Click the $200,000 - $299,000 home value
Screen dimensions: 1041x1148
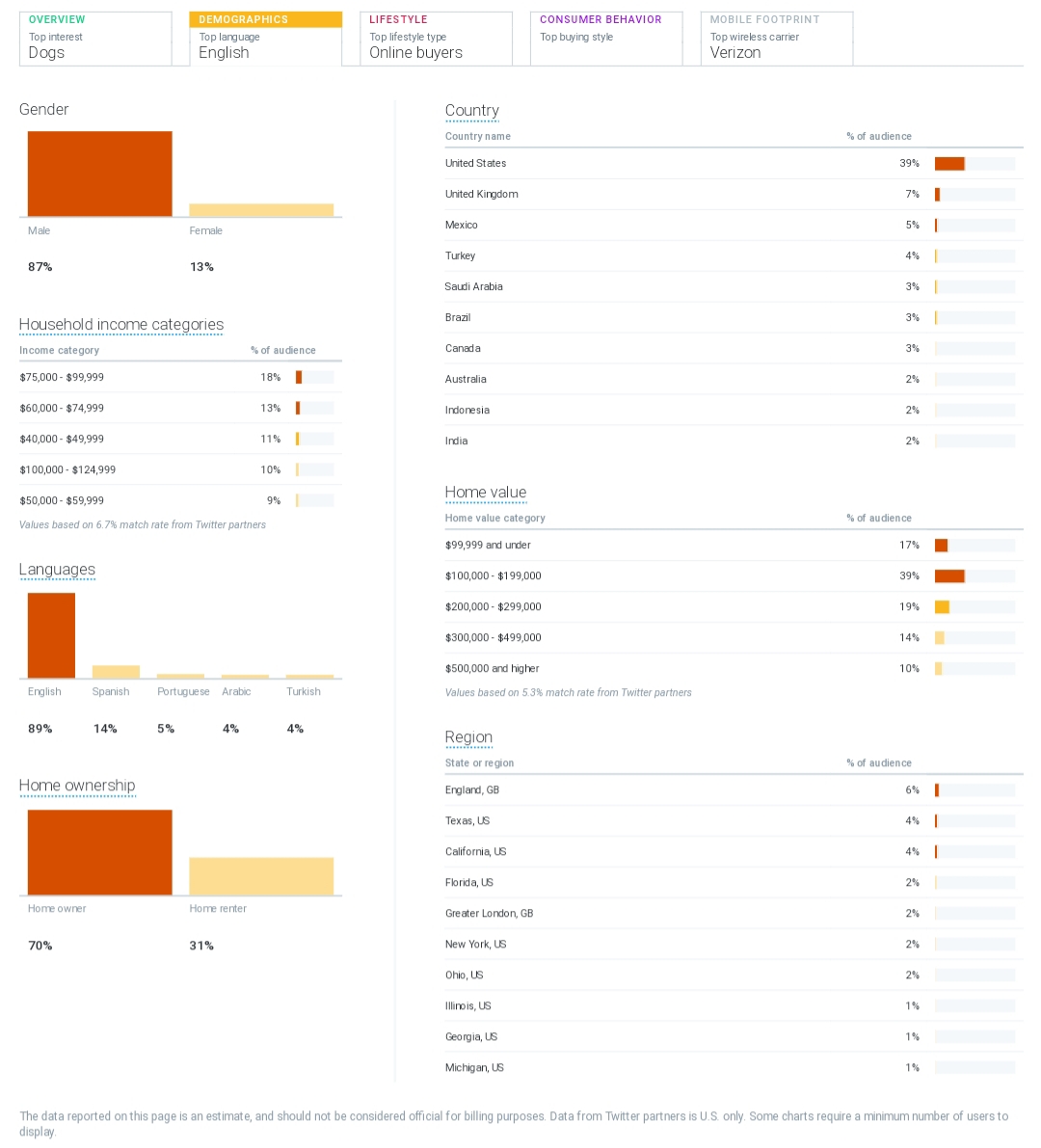point(734,606)
